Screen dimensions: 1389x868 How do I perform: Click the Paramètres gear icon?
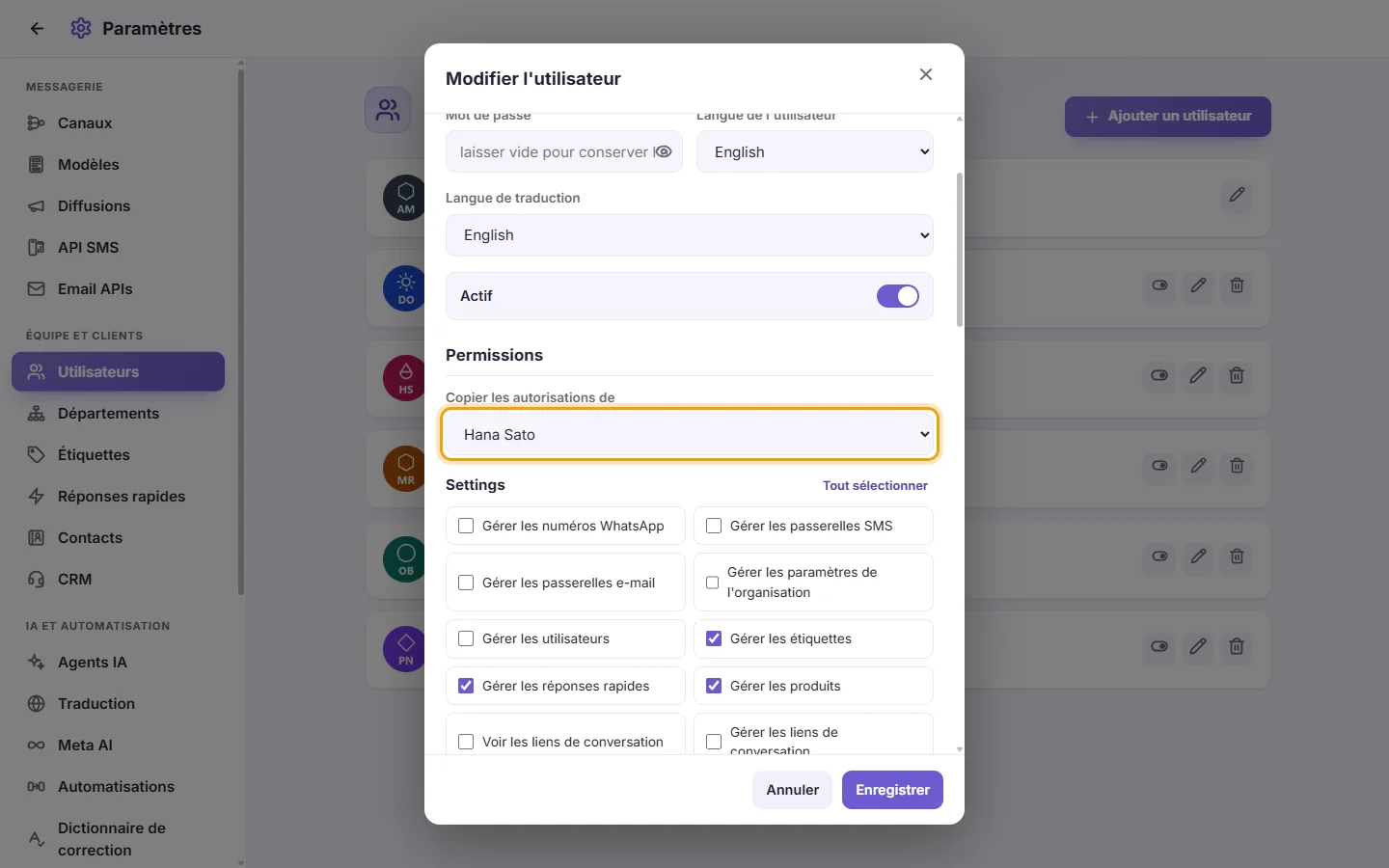[x=81, y=29]
